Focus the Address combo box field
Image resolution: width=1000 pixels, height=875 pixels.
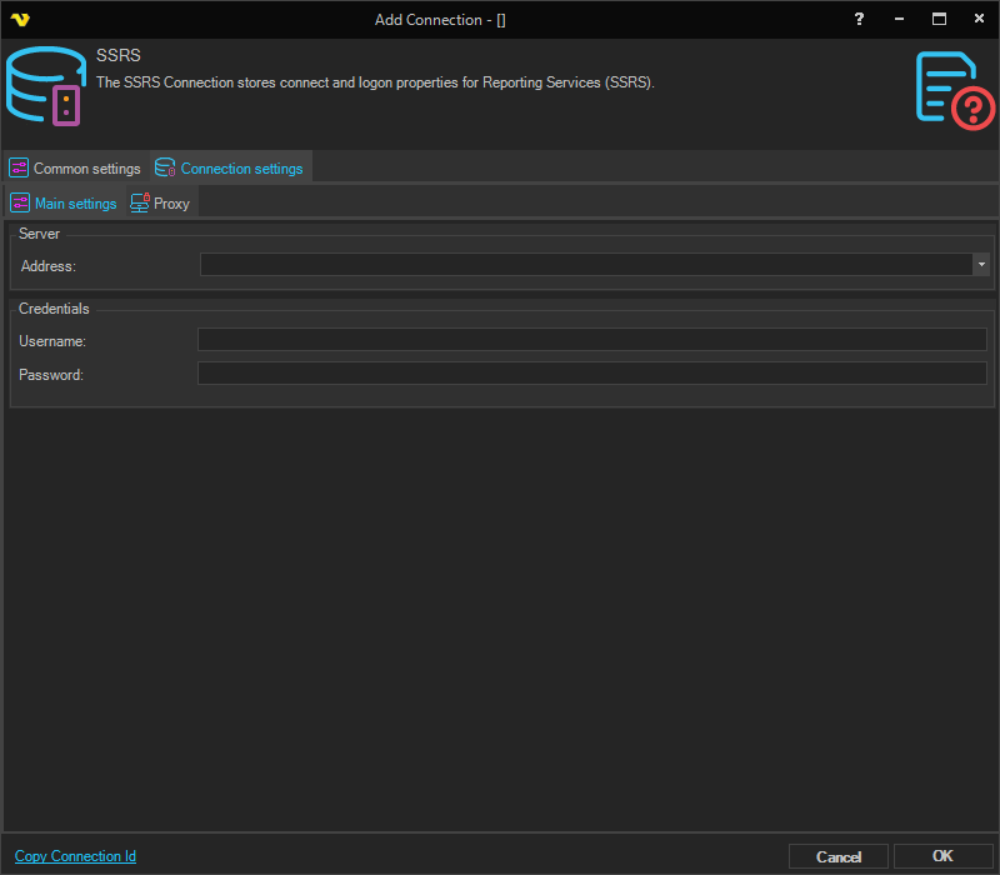point(586,264)
